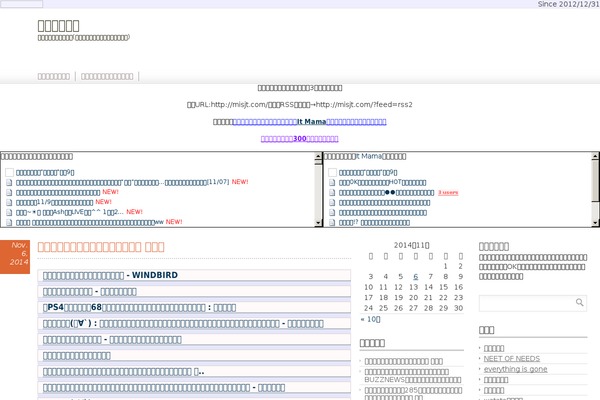Go to previous month via « 10 link

[x=370, y=319]
